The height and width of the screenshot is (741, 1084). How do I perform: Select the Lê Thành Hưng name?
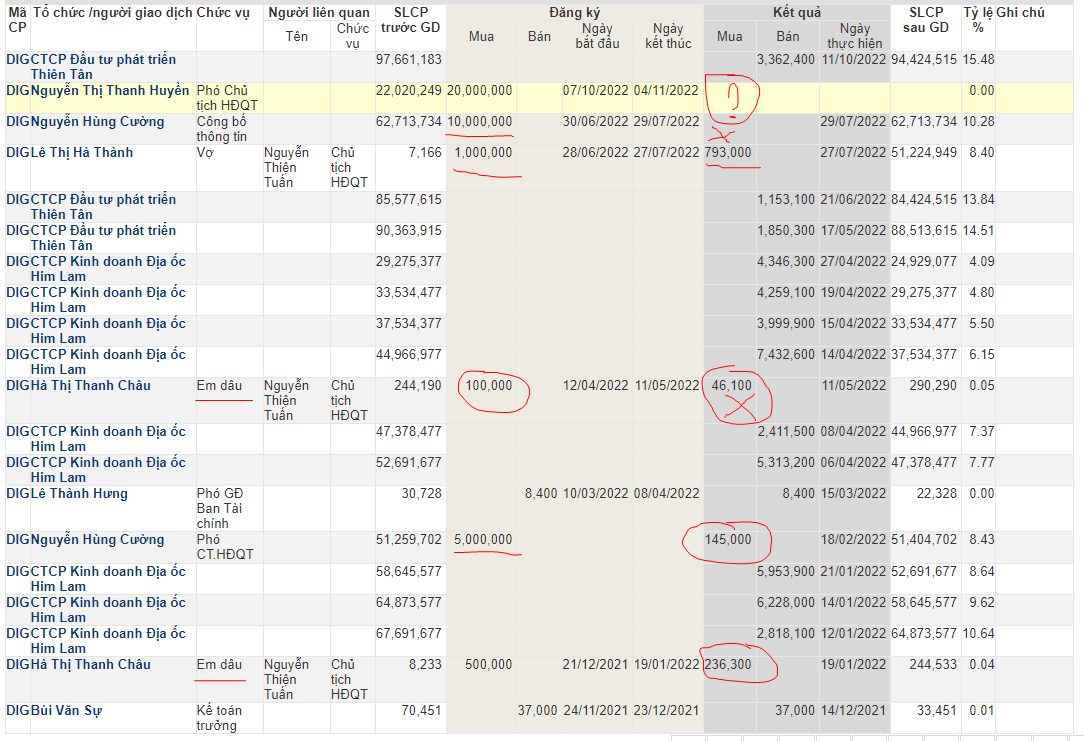pos(79,494)
